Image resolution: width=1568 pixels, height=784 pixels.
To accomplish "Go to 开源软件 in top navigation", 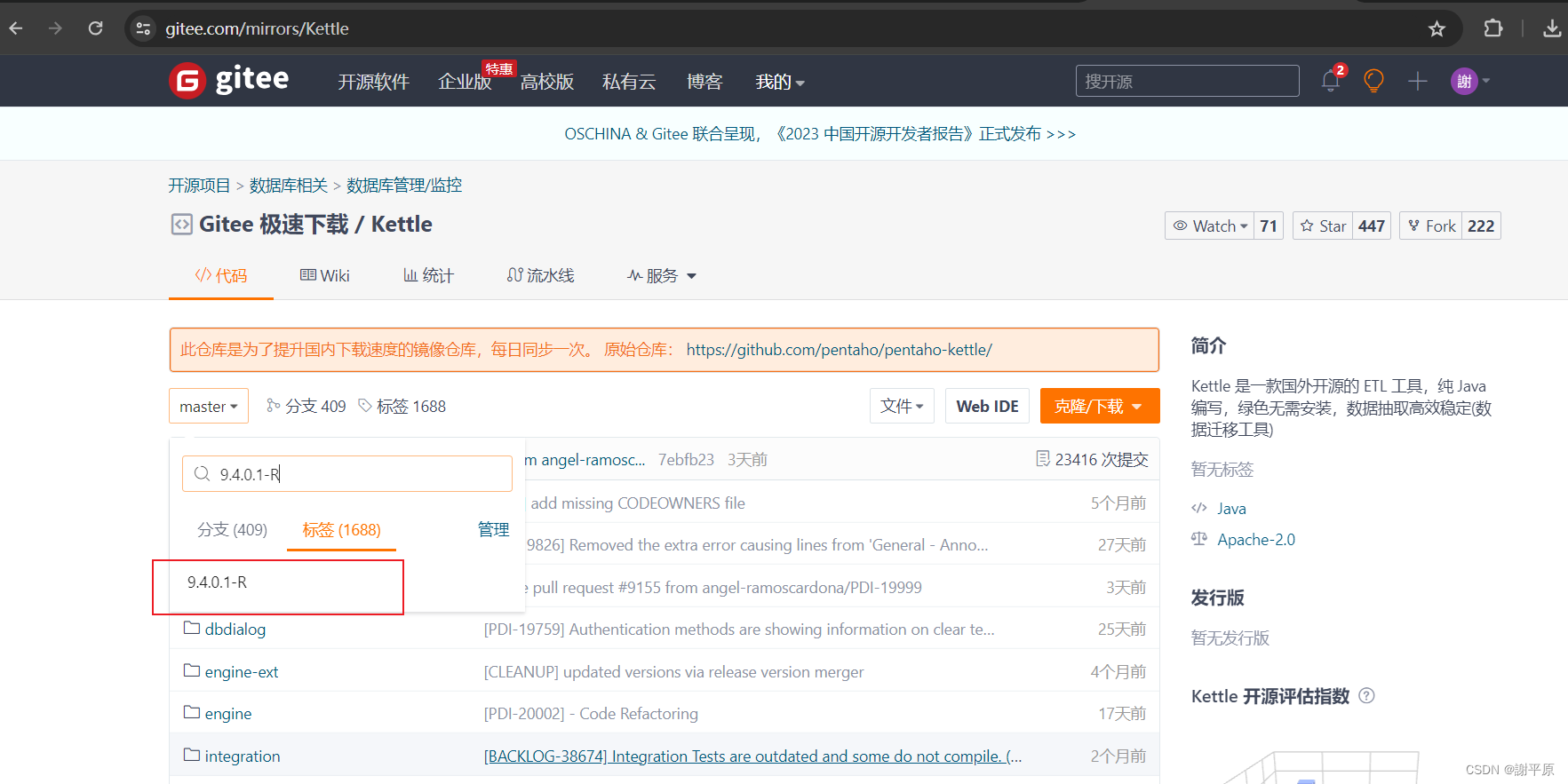I will point(373,82).
